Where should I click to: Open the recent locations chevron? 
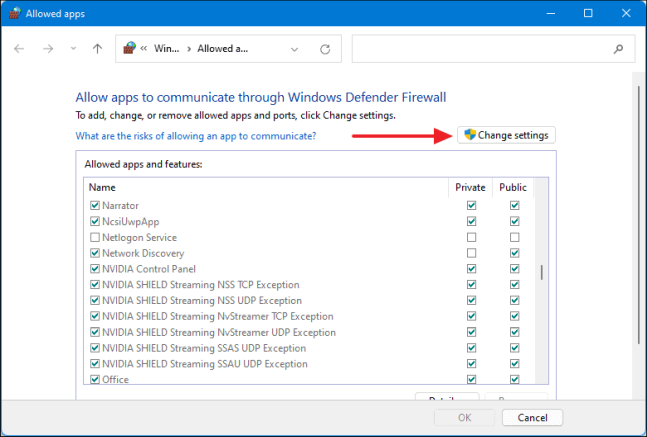(73, 48)
